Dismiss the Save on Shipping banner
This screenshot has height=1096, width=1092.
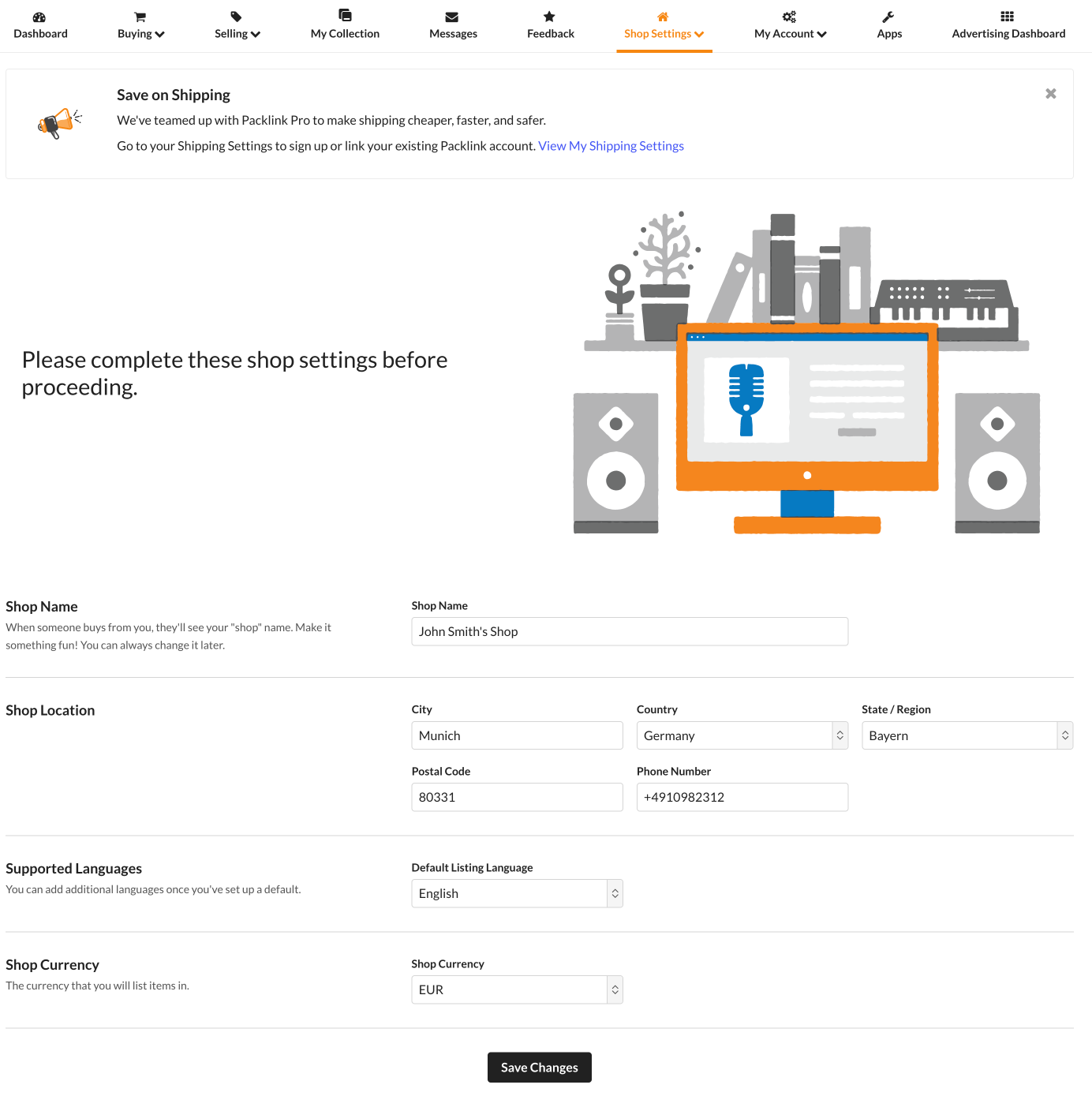(1050, 94)
